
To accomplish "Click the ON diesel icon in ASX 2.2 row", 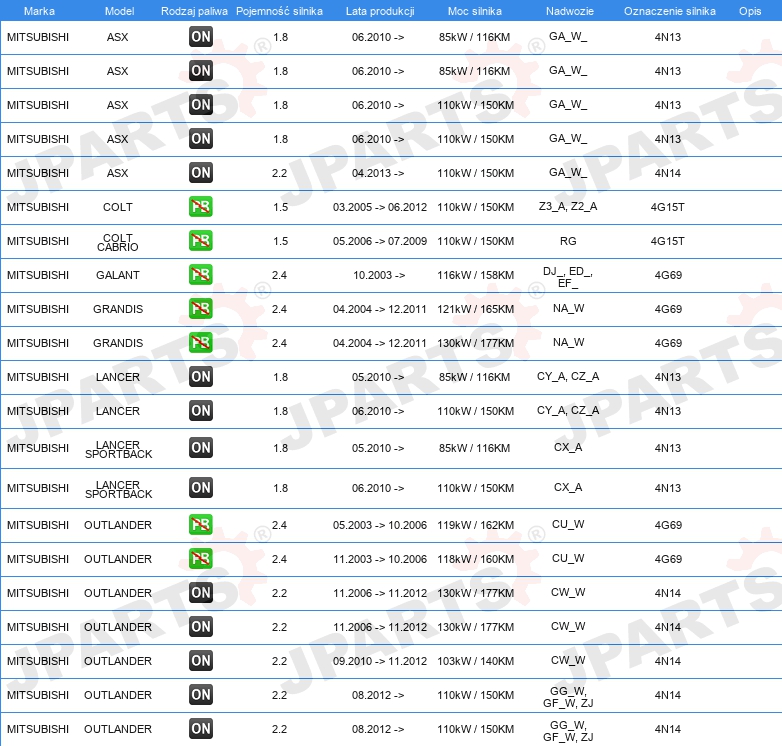I will [200, 173].
